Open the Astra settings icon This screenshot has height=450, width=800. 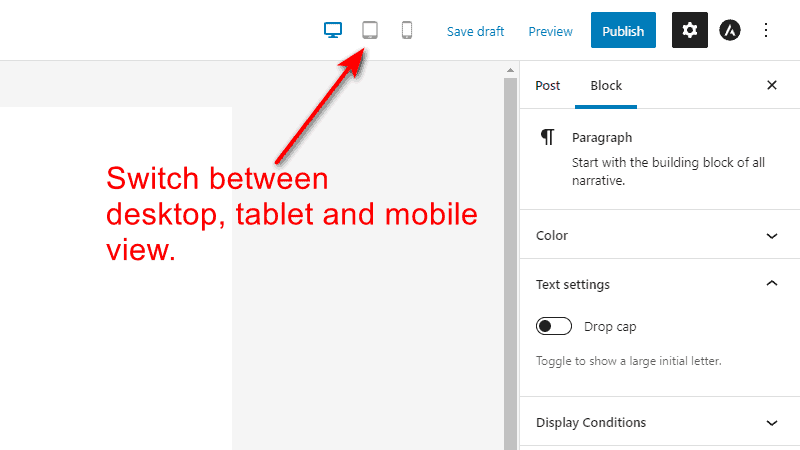(730, 30)
